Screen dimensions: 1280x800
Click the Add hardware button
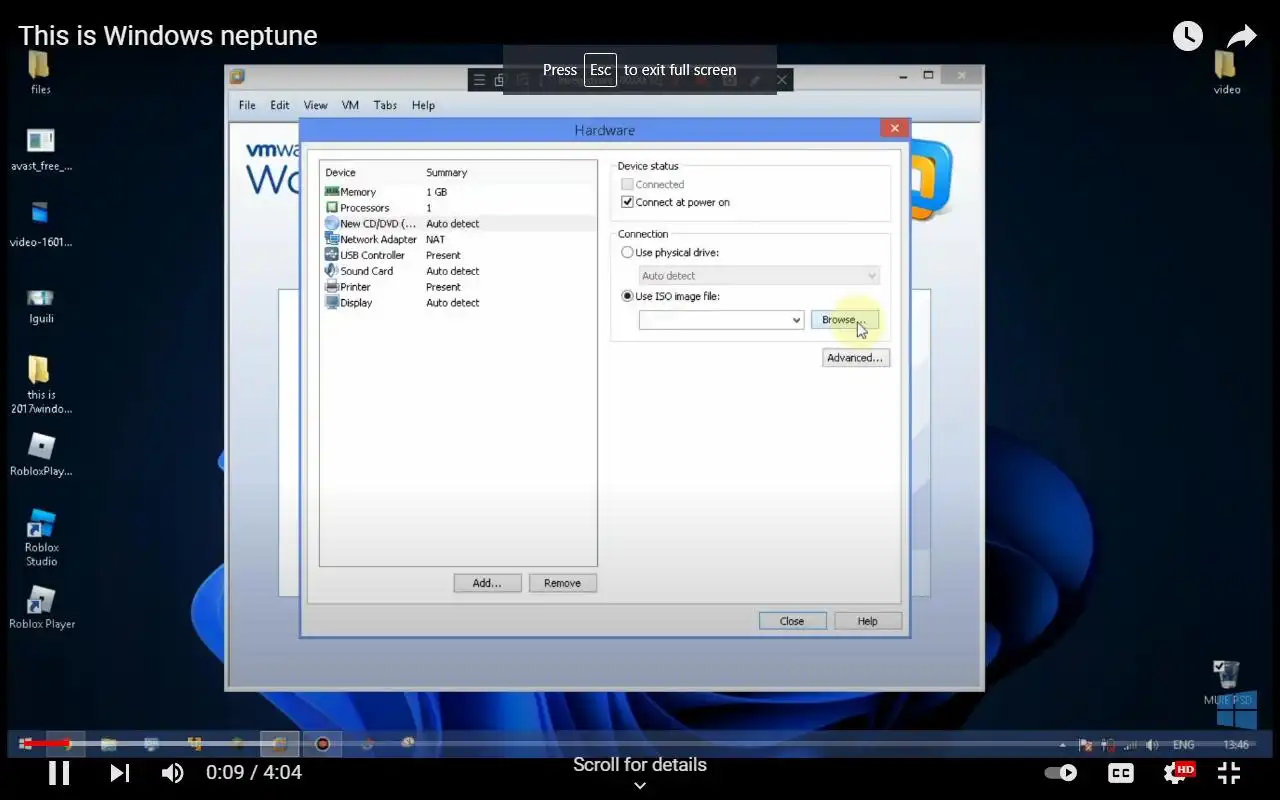[x=487, y=583]
